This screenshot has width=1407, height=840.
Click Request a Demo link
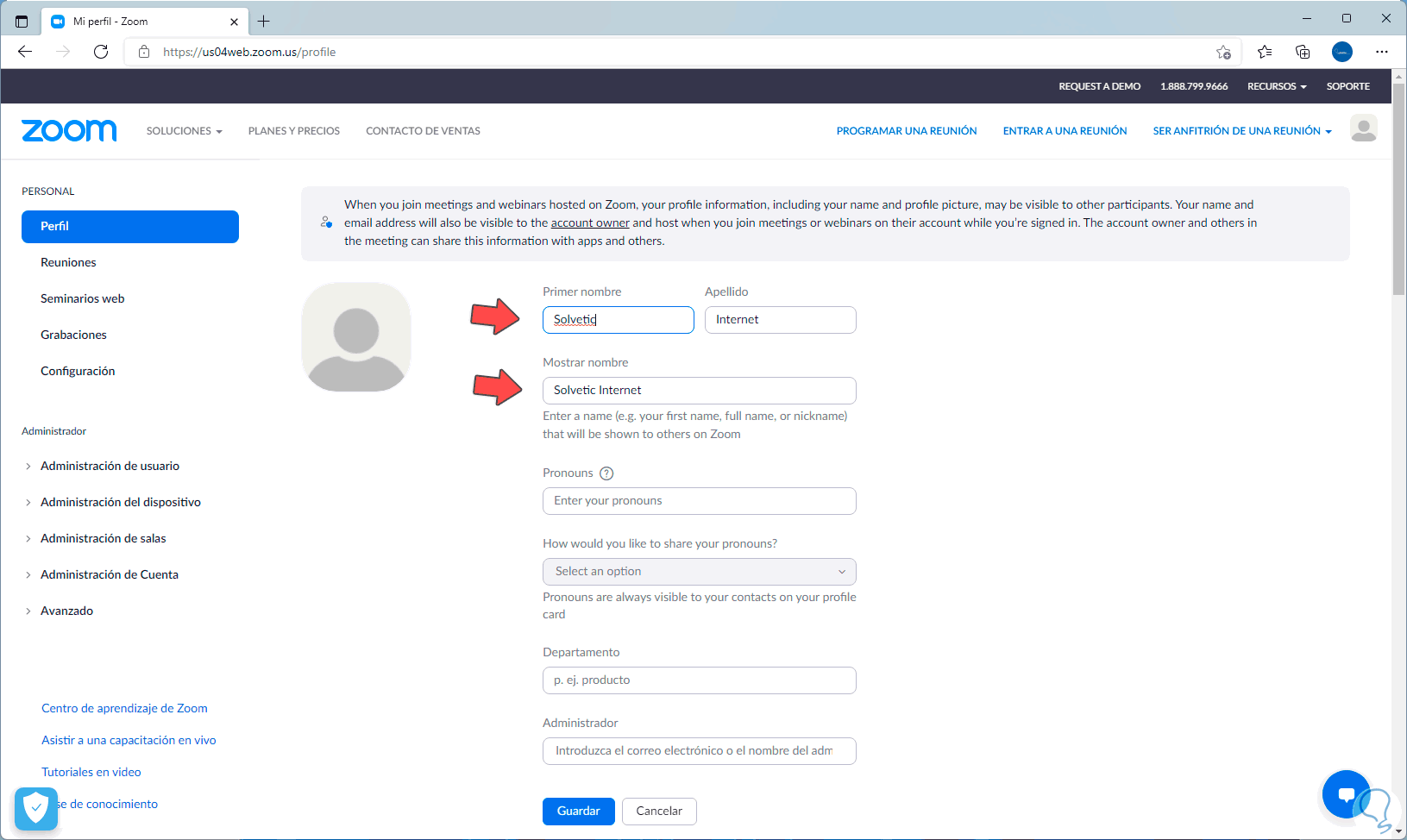1100,86
